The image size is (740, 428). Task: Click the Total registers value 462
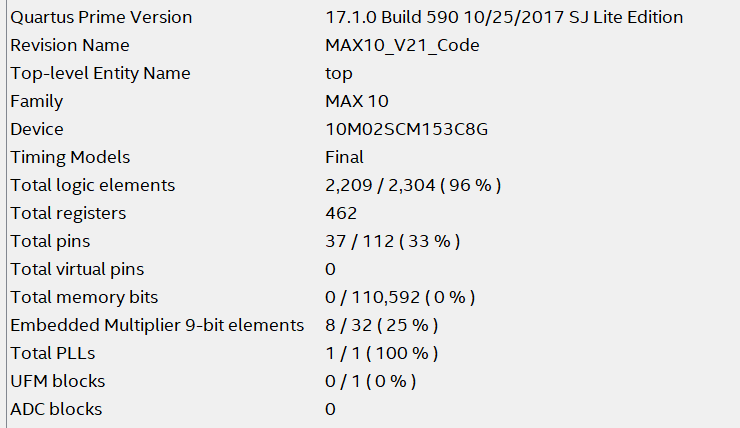tap(341, 213)
